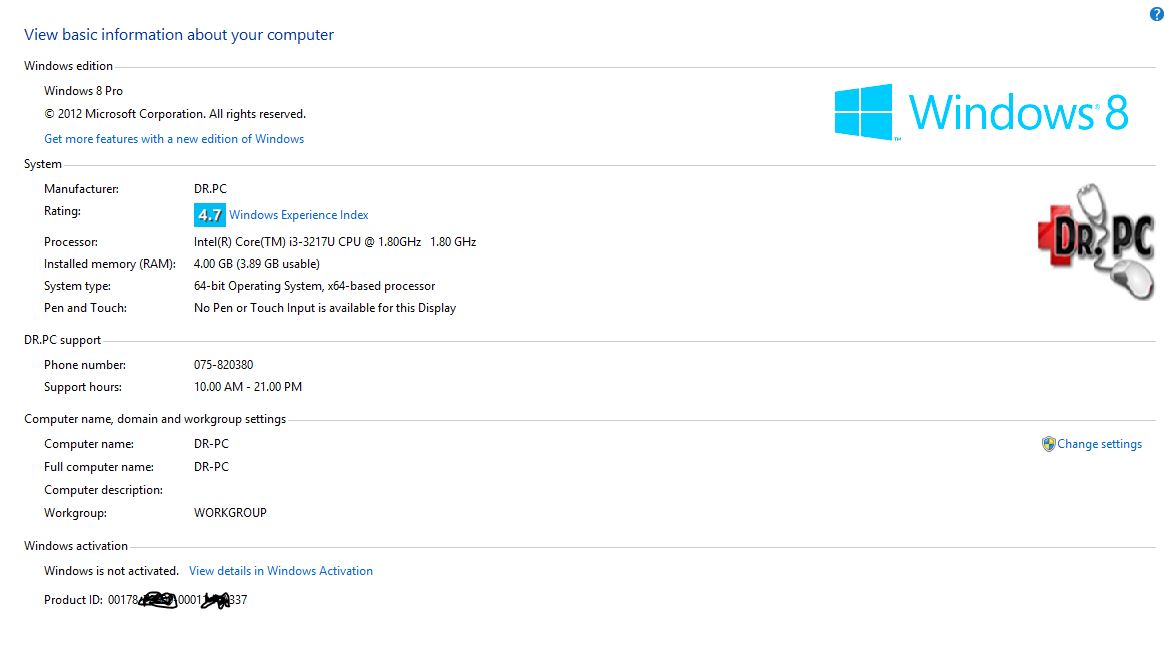Click the shield icon beside Change settings
Viewport: 1166px width, 660px height.
tap(1049, 444)
